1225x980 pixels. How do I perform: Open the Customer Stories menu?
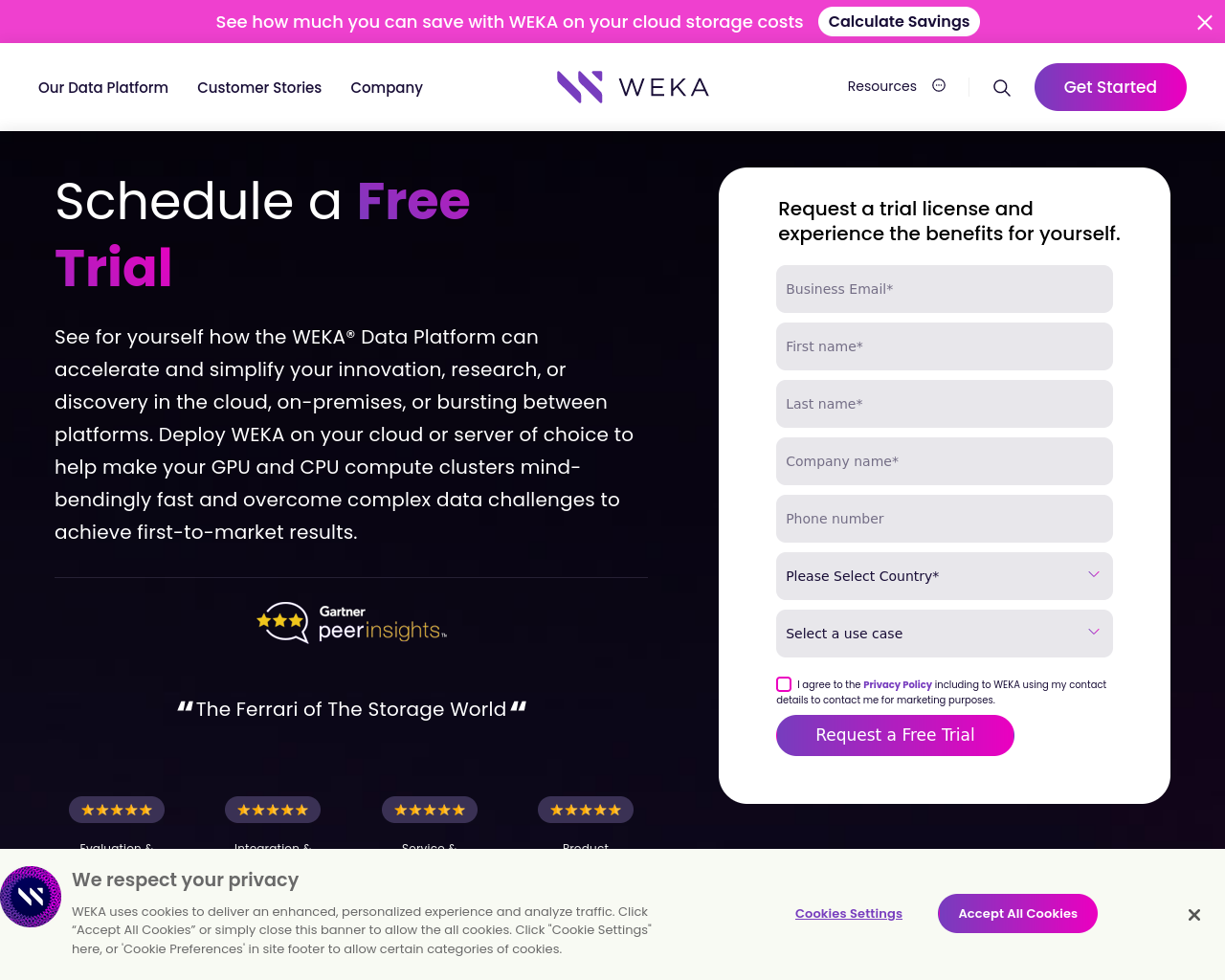(259, 87)
